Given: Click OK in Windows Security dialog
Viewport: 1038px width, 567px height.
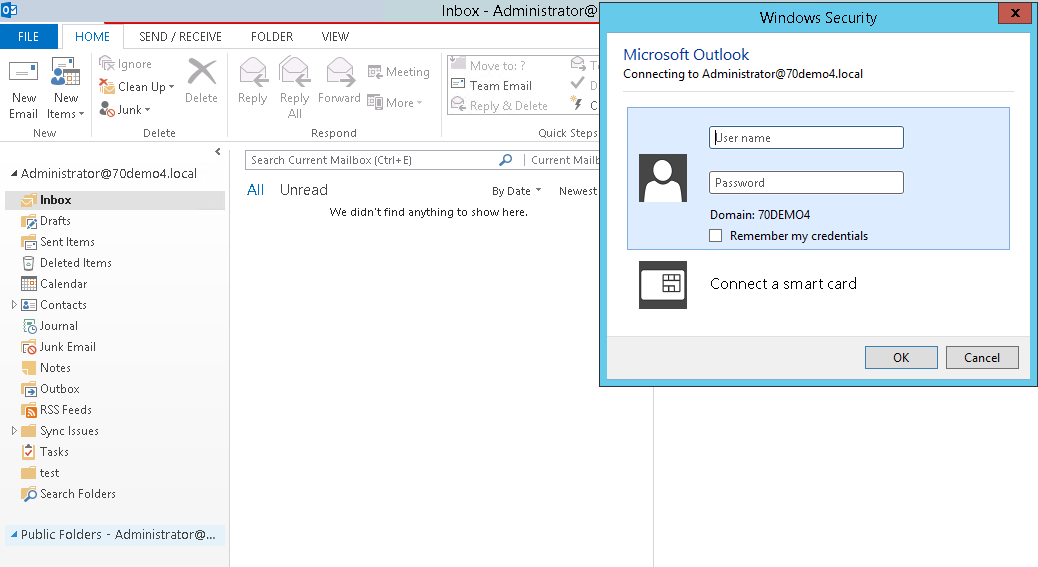Looking at the screenshot, I should pos(901,357).
